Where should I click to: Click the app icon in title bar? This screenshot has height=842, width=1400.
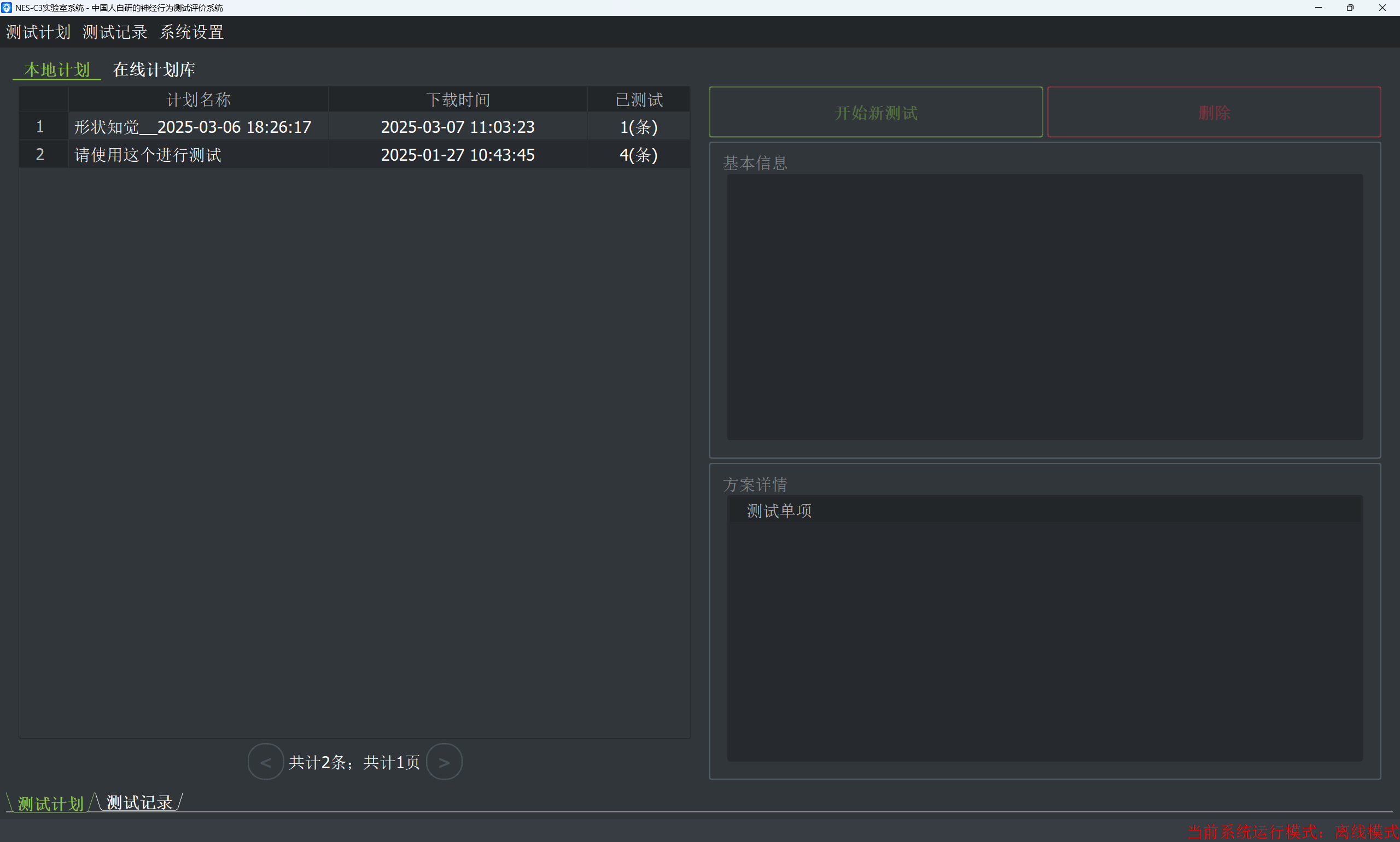point(7,7)
